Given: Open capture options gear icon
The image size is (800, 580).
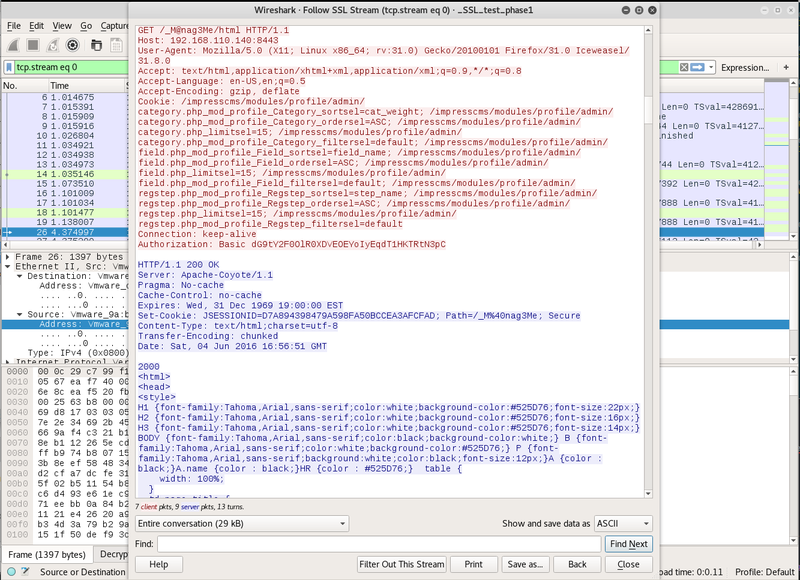Looking at the screenshot, I should point(73,45).
